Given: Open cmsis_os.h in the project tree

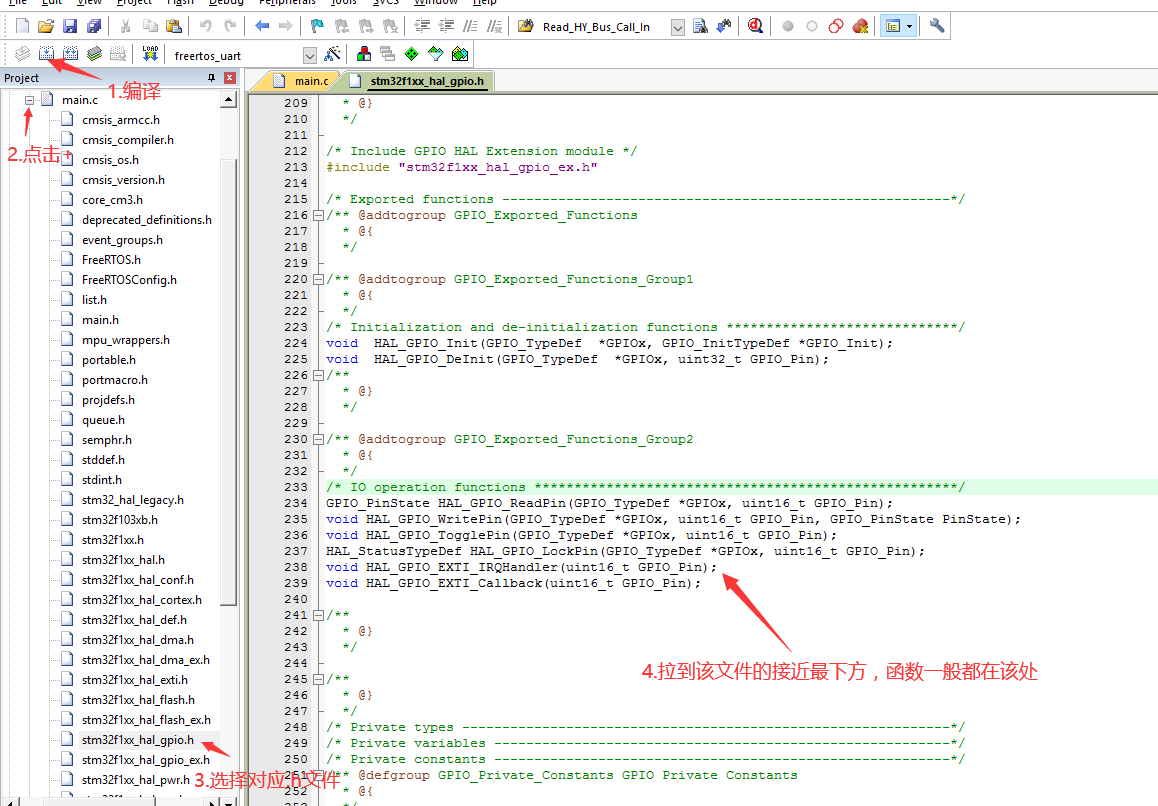Looking at the screenshot, I should click(110, 160).
